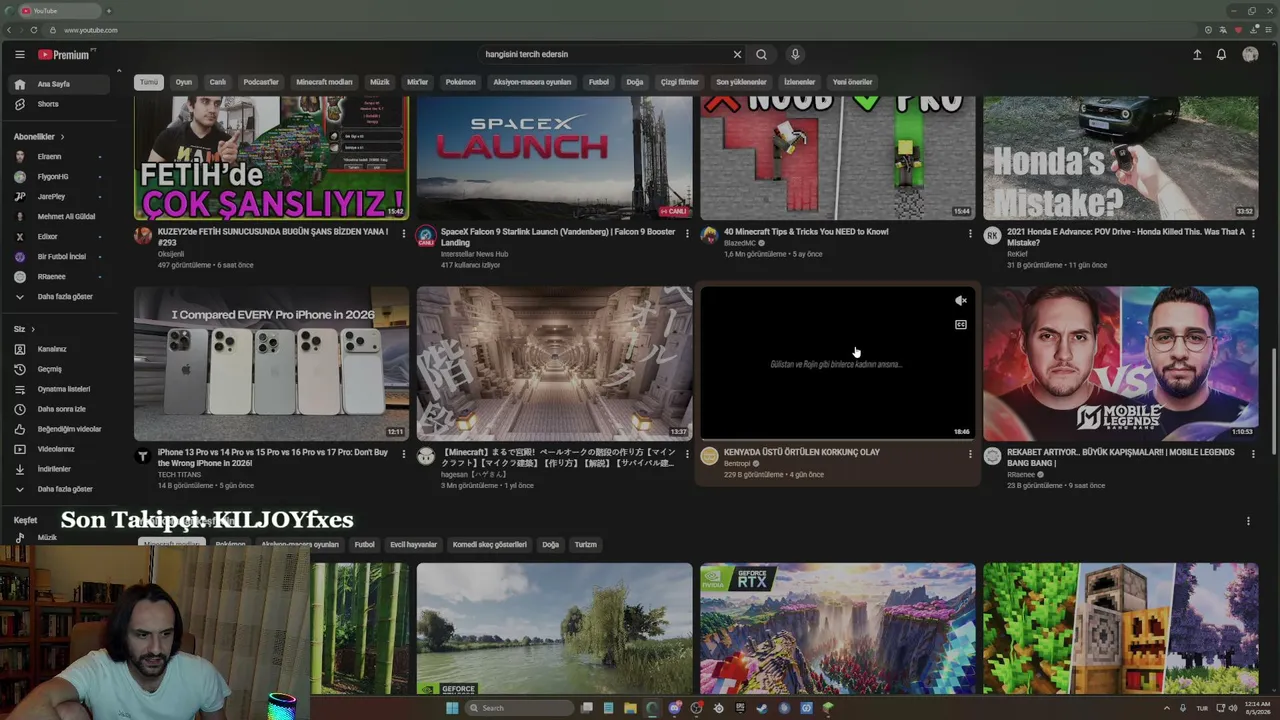Image resolution: width=1280 pixels, height=720 pixels.
Task: Open more options for the SpaceX Falcon 9 video
Action: pyautogui.click(x=687, y=233)
